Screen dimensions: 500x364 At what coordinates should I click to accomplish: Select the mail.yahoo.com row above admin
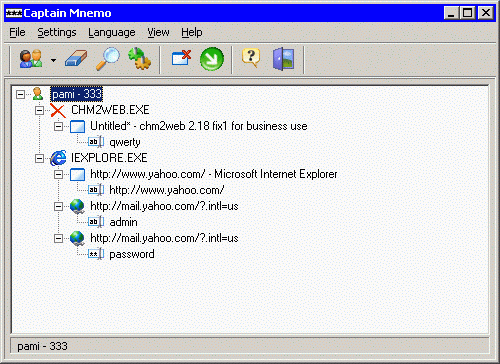pyautogui.click(x=164, y=206)
